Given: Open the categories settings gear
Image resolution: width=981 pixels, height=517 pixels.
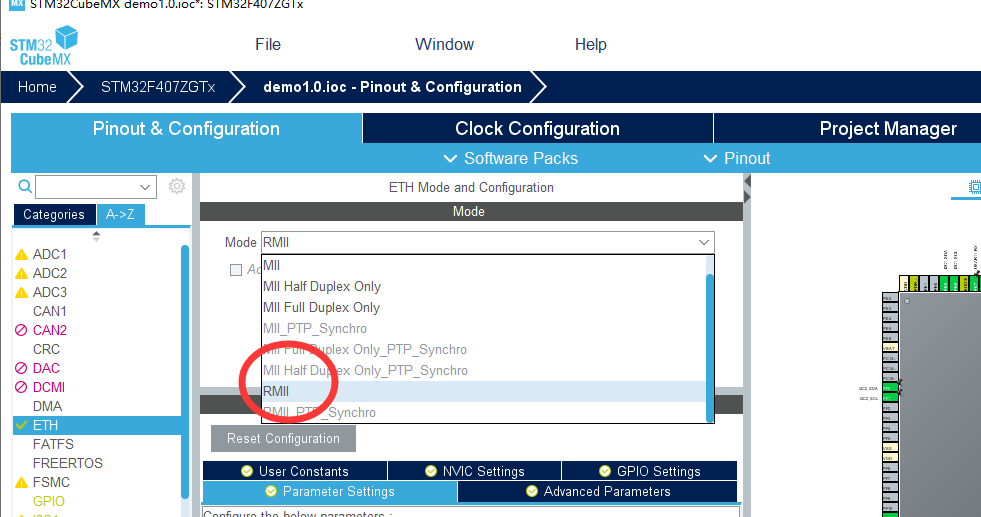Looking at the screenshot, I should click(177, 186).
